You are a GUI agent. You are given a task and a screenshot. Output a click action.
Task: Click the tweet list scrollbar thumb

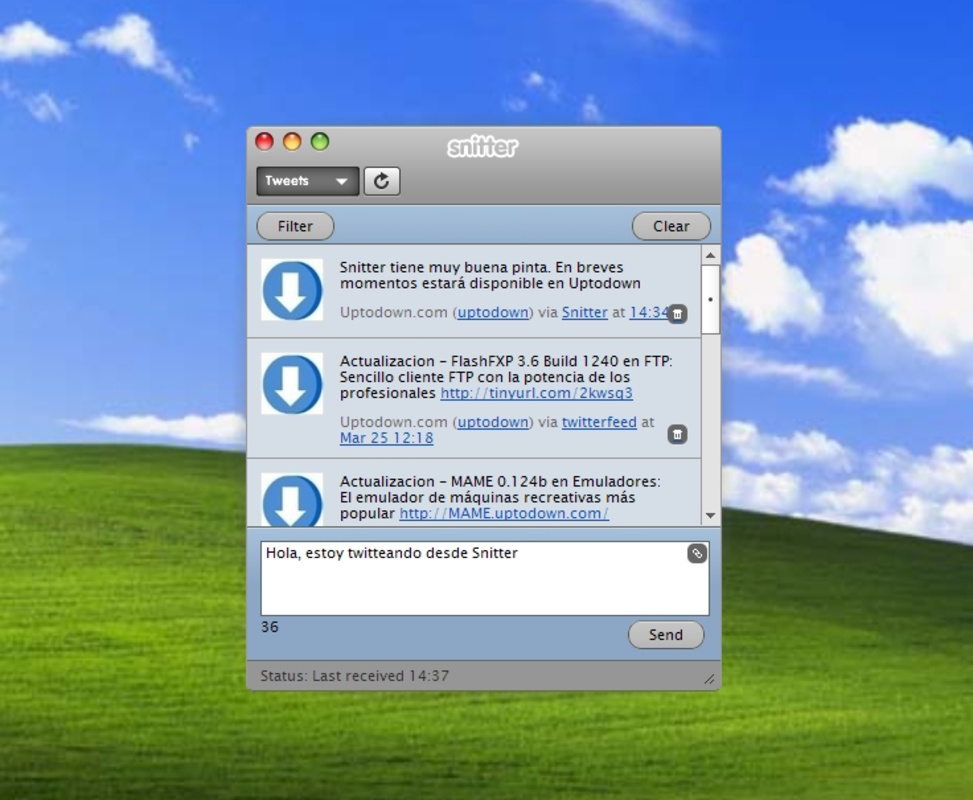point(711,300)
